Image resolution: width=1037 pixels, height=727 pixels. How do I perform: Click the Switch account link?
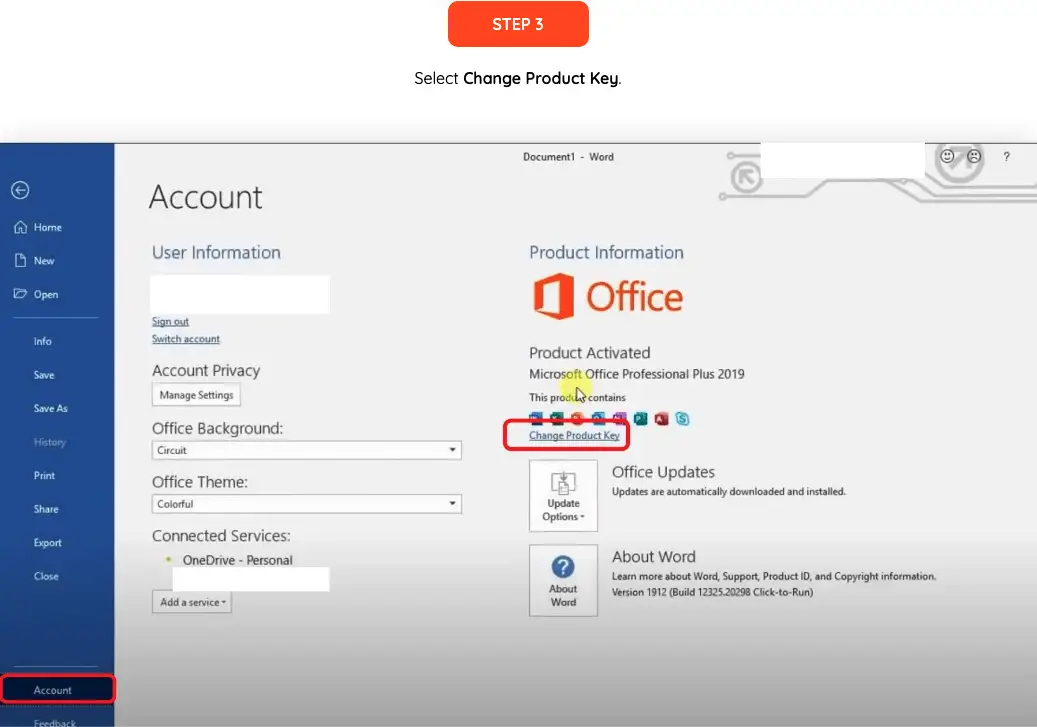(186, 340)
